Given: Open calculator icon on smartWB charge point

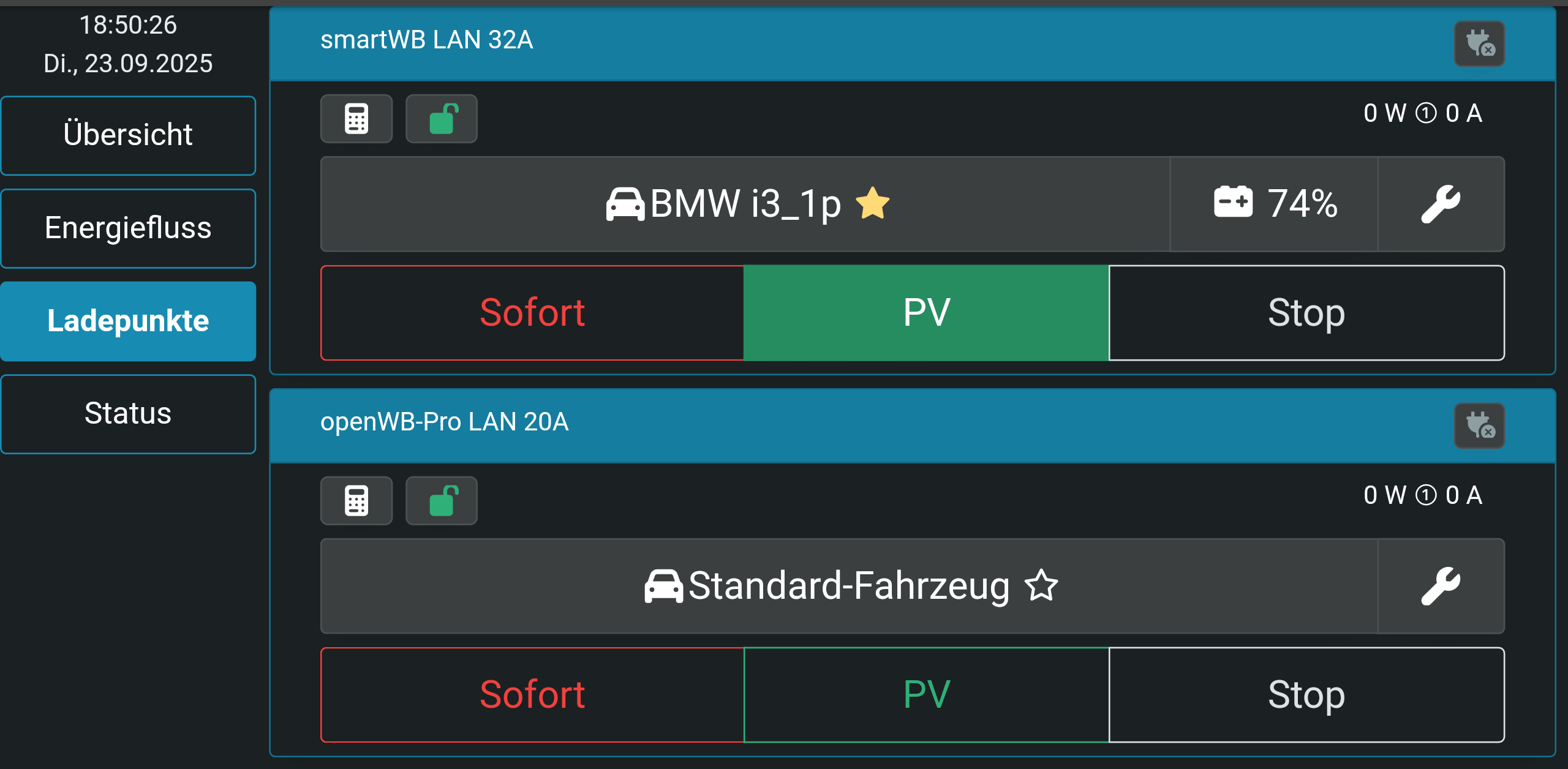Looking at the screenshot, I should (356, 119).
